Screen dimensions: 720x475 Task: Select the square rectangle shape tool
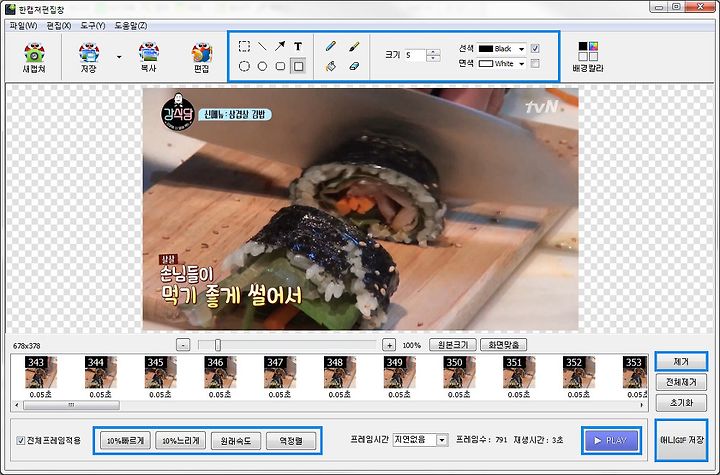298,66
